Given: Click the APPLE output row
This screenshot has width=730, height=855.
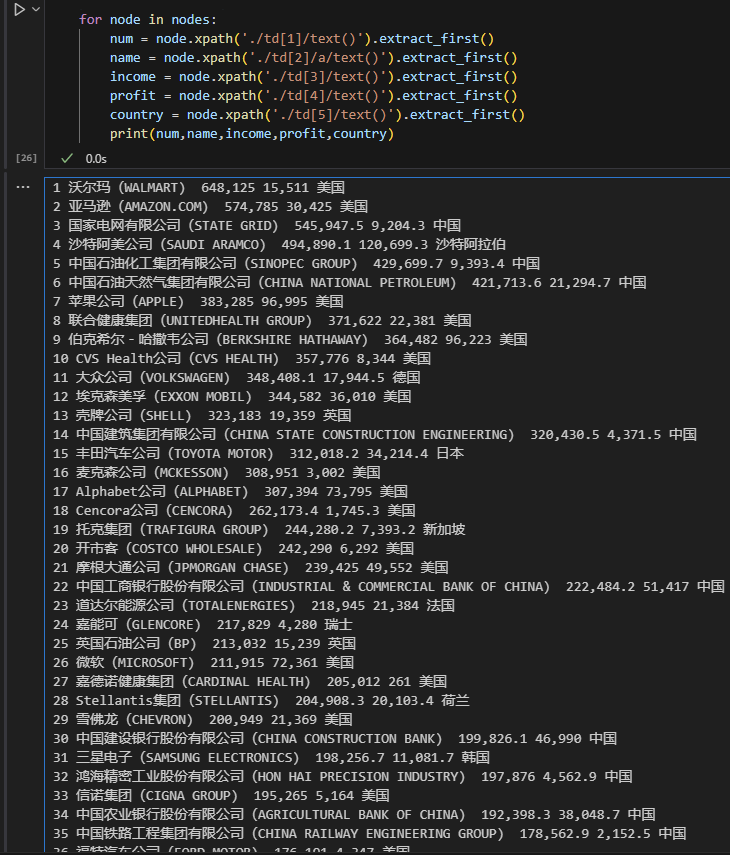Looking at the screenshot, I should (198, 302).
